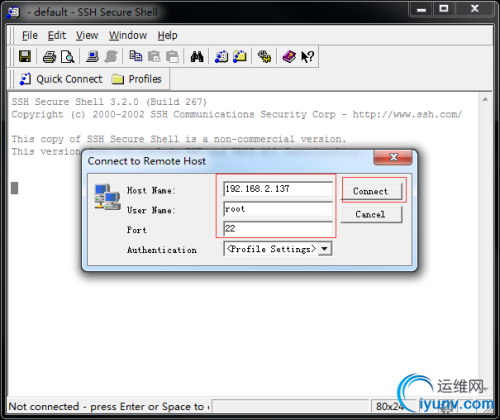500x420 pixels.
Task: Open the File menu
Action: 30,35
